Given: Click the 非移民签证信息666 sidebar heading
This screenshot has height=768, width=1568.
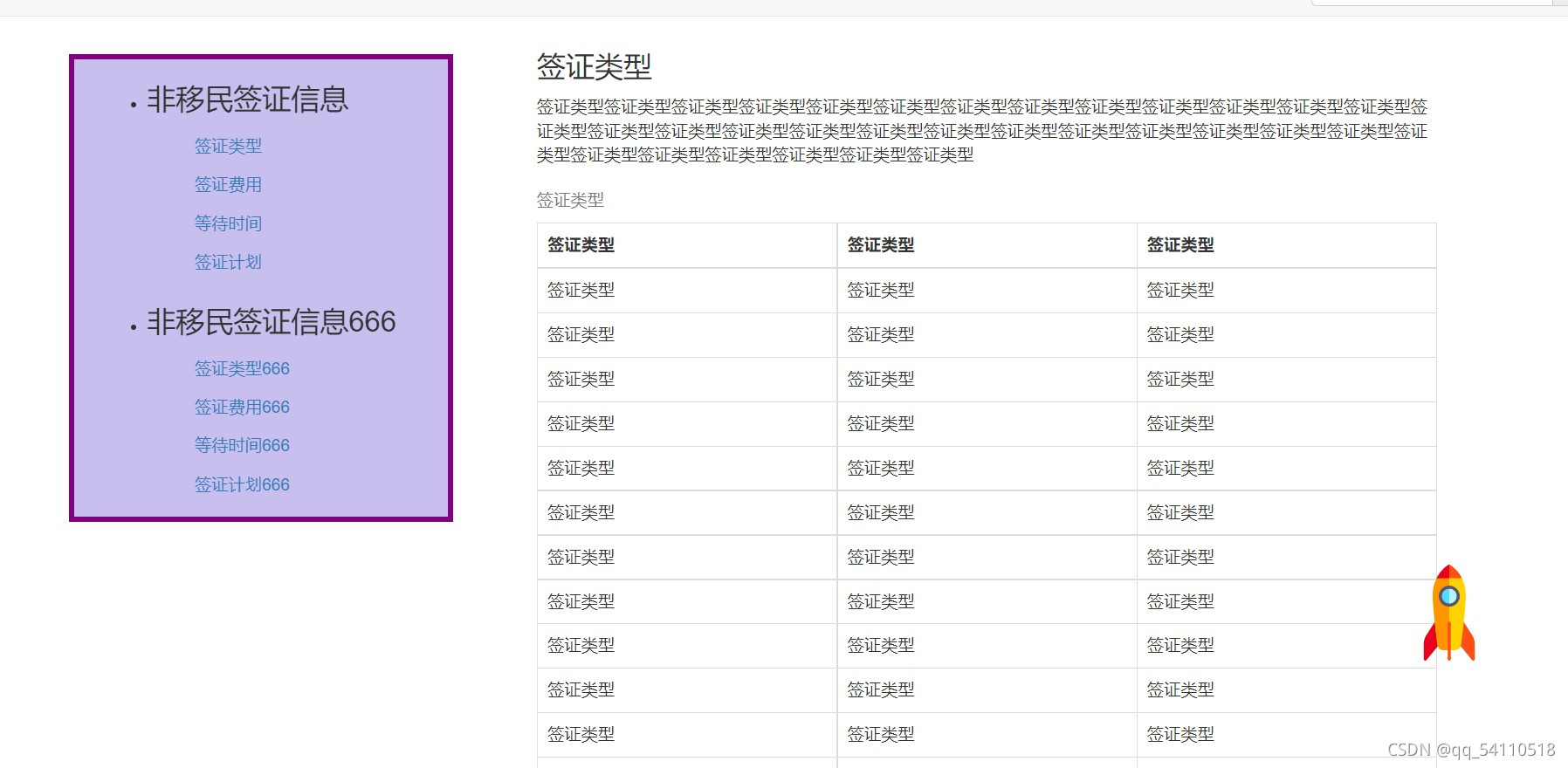Looking at the screenshot, I should [272, 322].
